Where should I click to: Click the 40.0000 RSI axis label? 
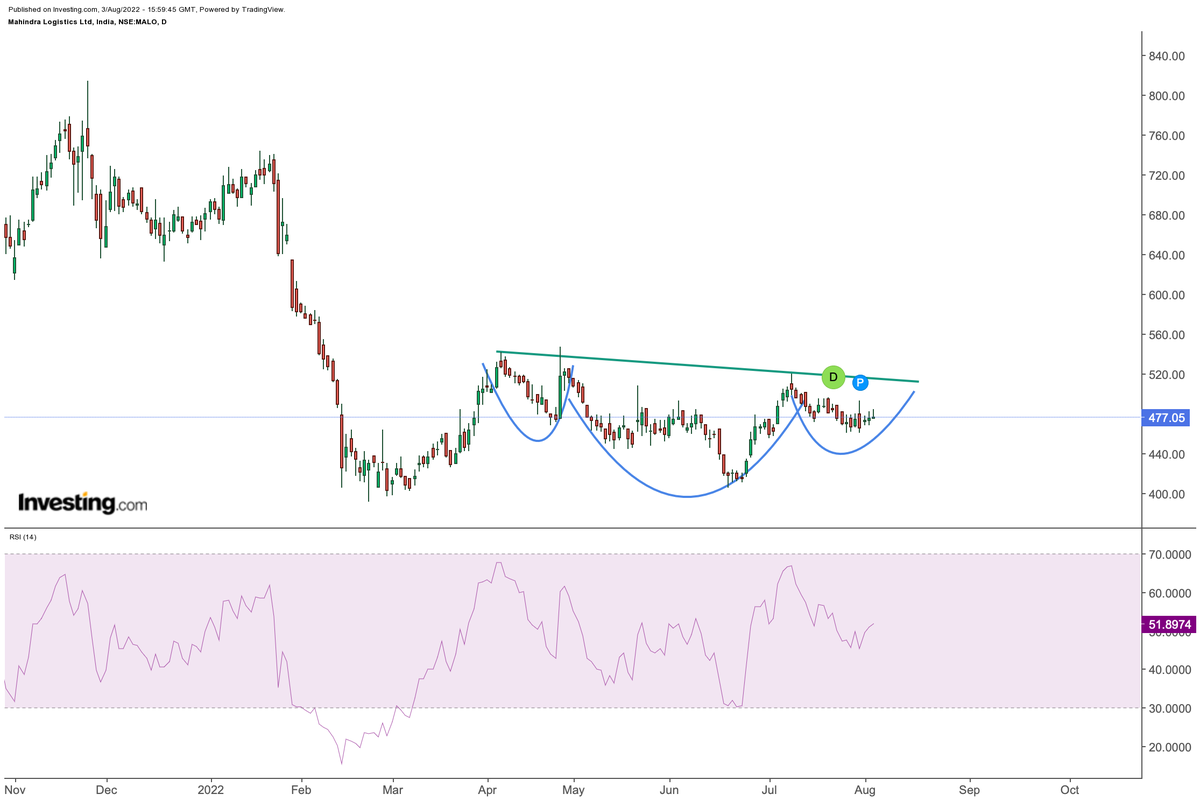[x=1168, y=670]
